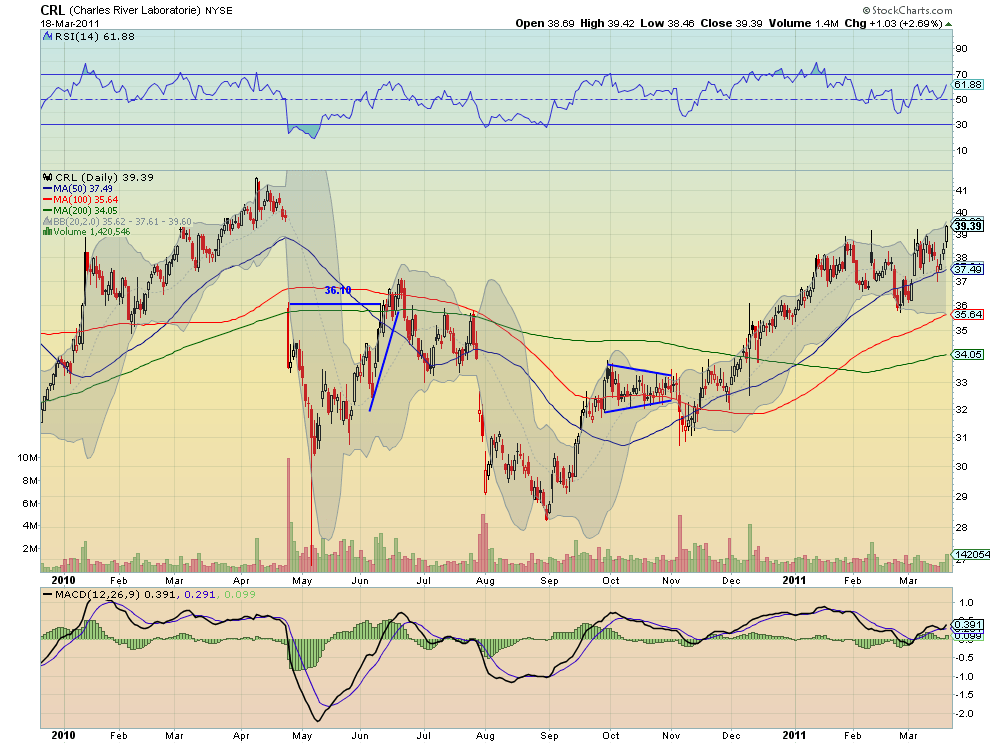The image size is (990, 744).
Task: Click the 'CRL (Daily) 39.39' legend
Action: (104, 177)
